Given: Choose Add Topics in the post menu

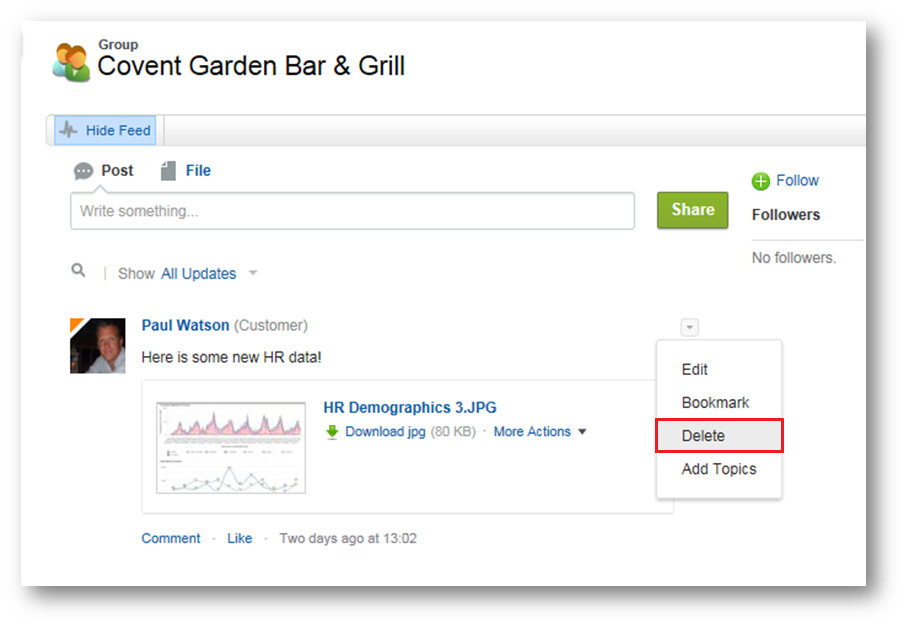Looking at the screenshot, I should coord(718,469).
